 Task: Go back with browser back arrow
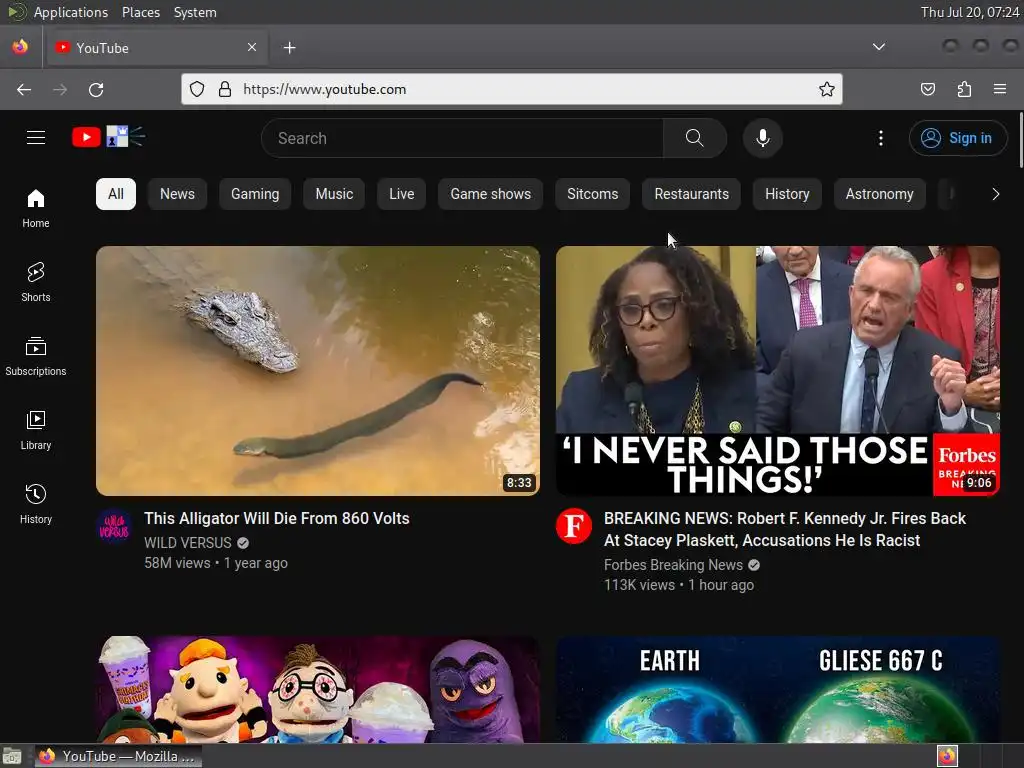(x=24, y=89)
